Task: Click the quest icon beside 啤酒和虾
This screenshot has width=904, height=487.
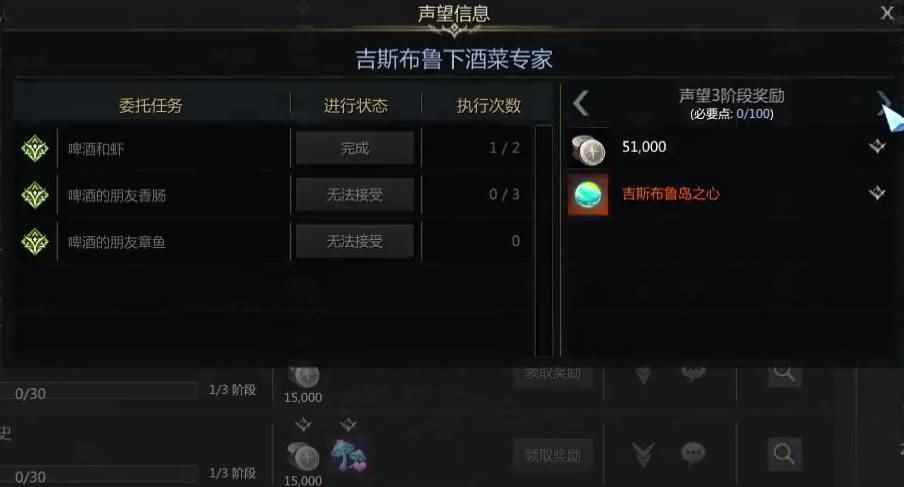Action: 35,149
